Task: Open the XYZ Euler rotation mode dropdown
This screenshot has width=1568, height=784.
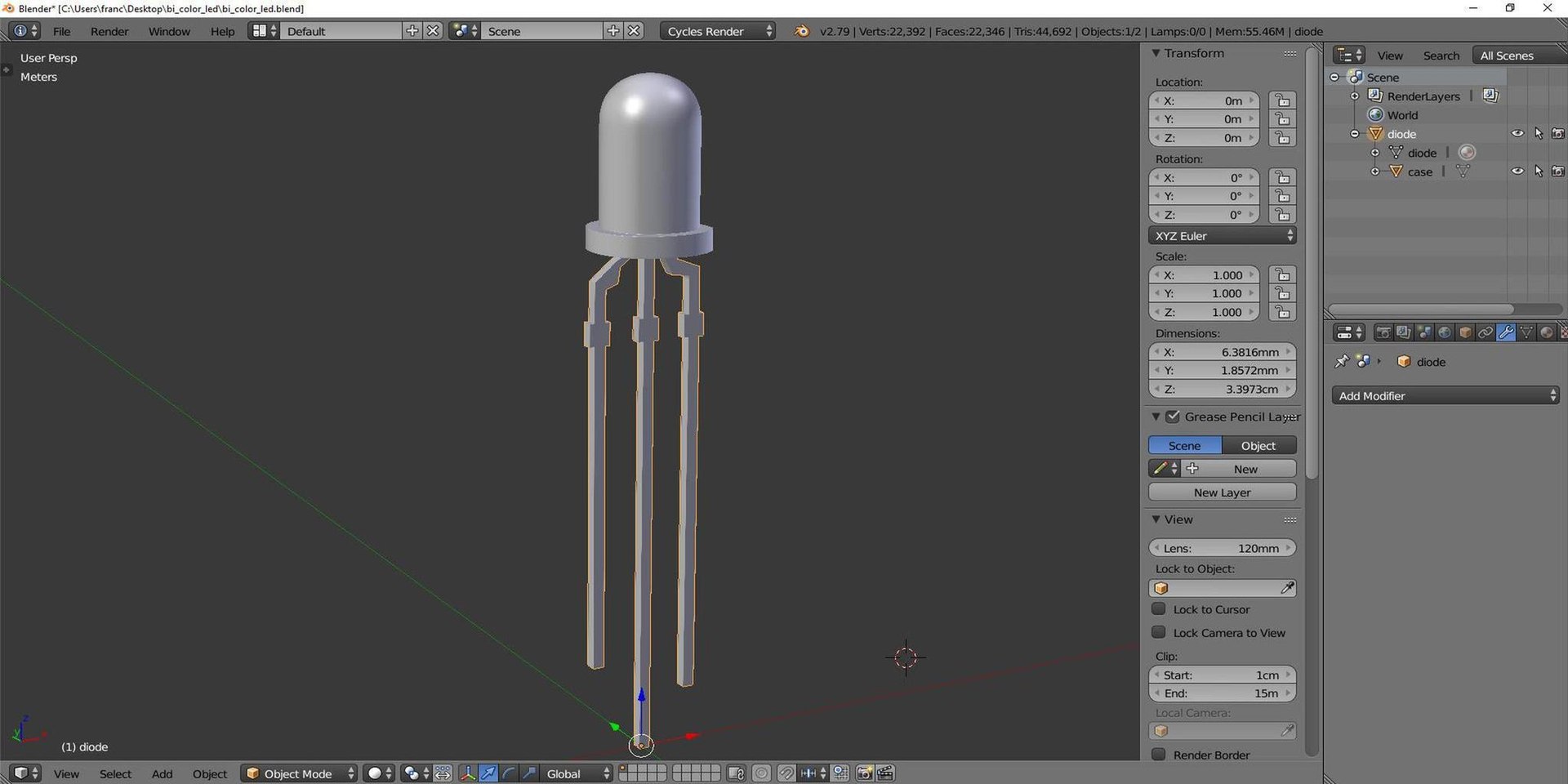Action: [1222, 235]
